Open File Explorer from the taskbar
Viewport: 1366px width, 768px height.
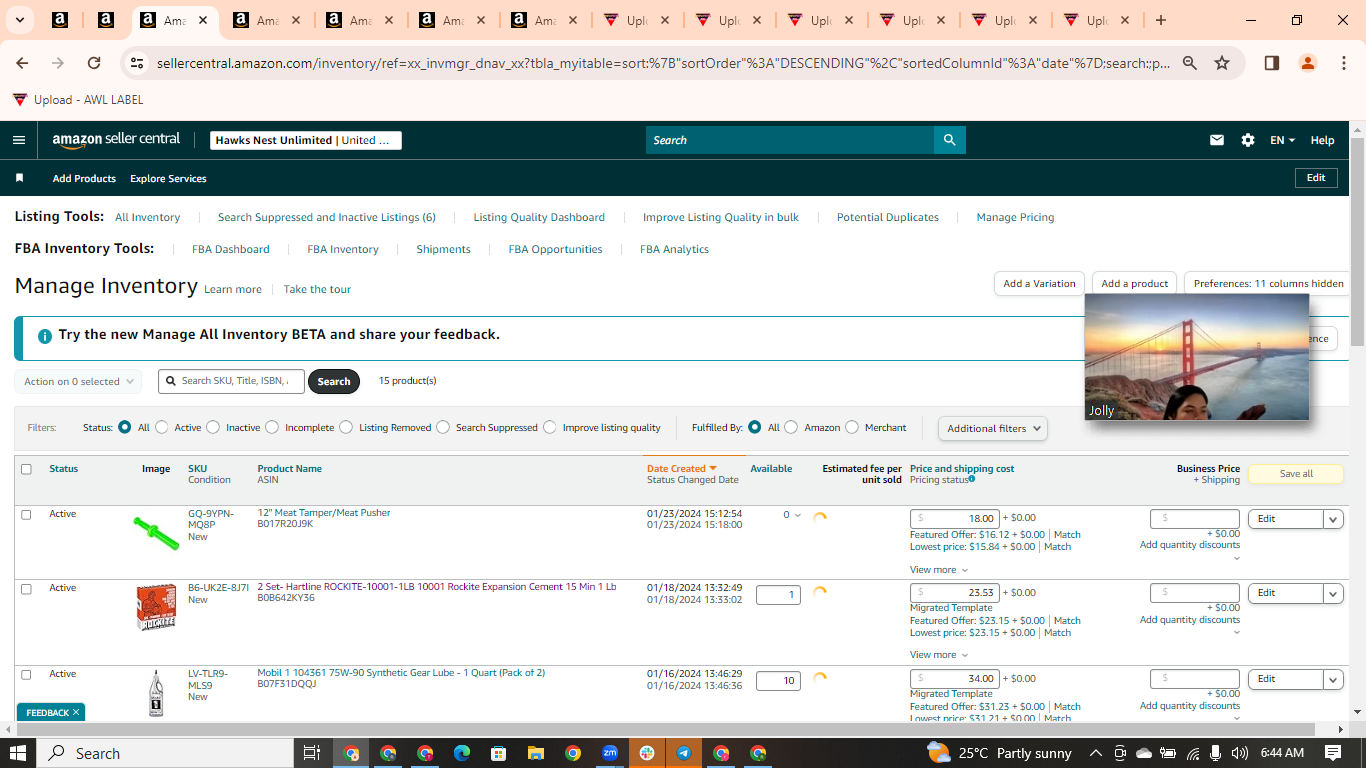(535, 753)
